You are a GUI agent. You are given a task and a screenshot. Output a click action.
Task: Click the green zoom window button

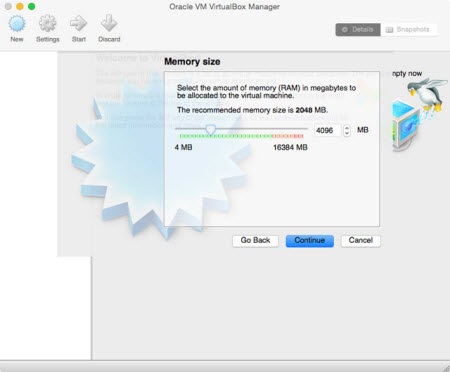coord(31,6)
